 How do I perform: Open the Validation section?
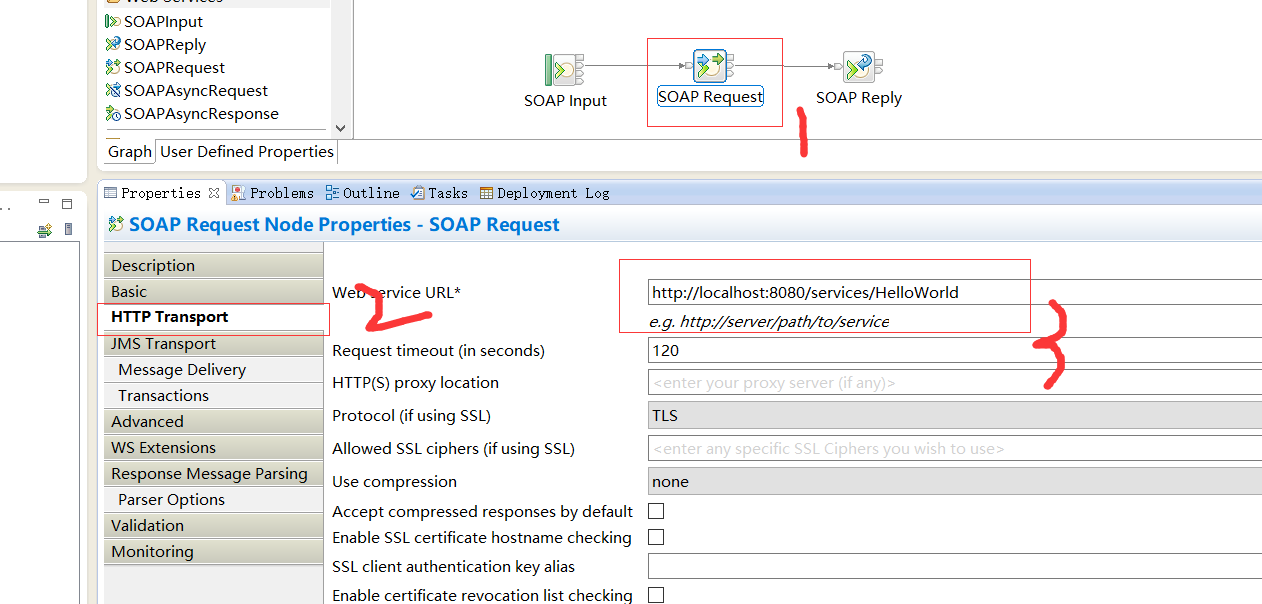pyautogui.click(x=213, y=525)
